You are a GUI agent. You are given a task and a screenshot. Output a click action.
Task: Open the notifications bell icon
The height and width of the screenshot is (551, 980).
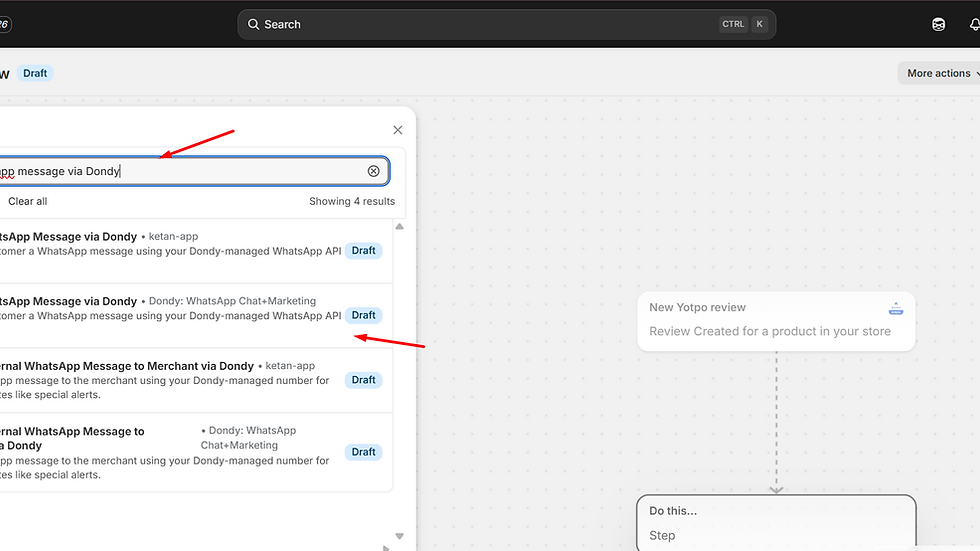click(x=974, y=24)
